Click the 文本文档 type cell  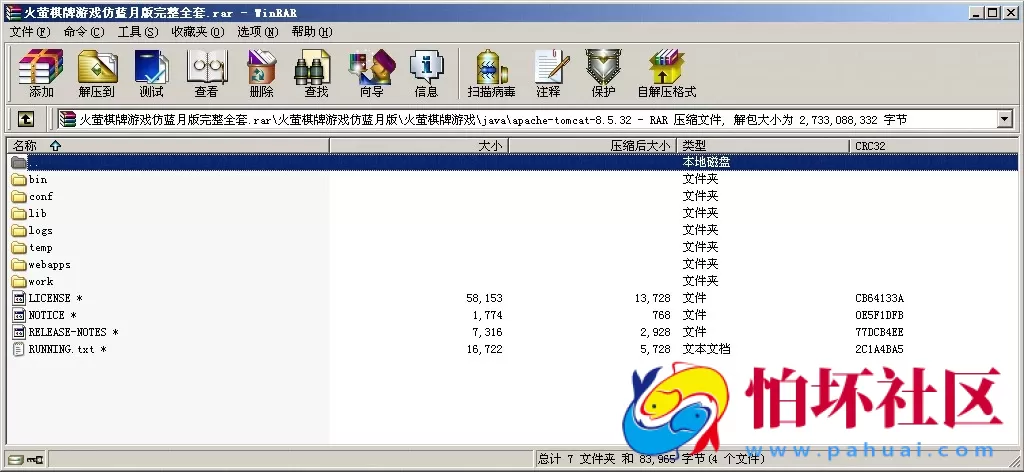coord(706,349)
